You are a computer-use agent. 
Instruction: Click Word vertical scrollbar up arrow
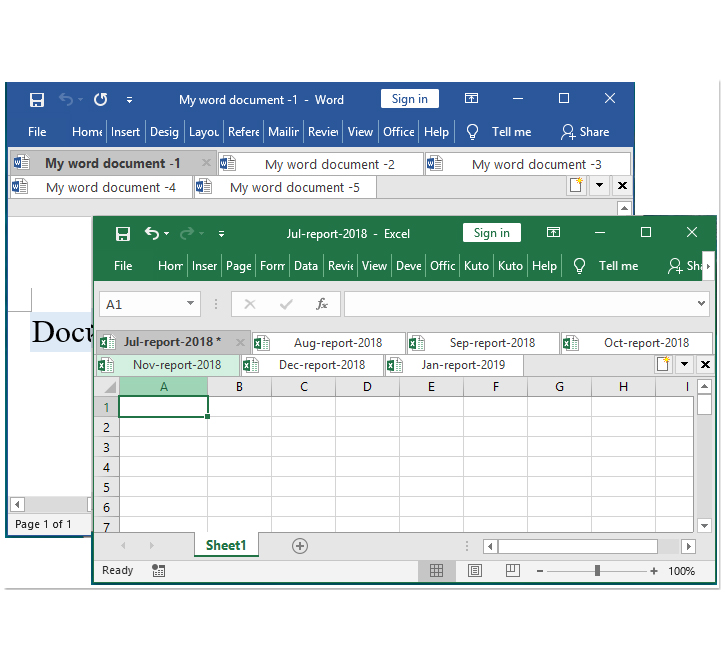624,208
